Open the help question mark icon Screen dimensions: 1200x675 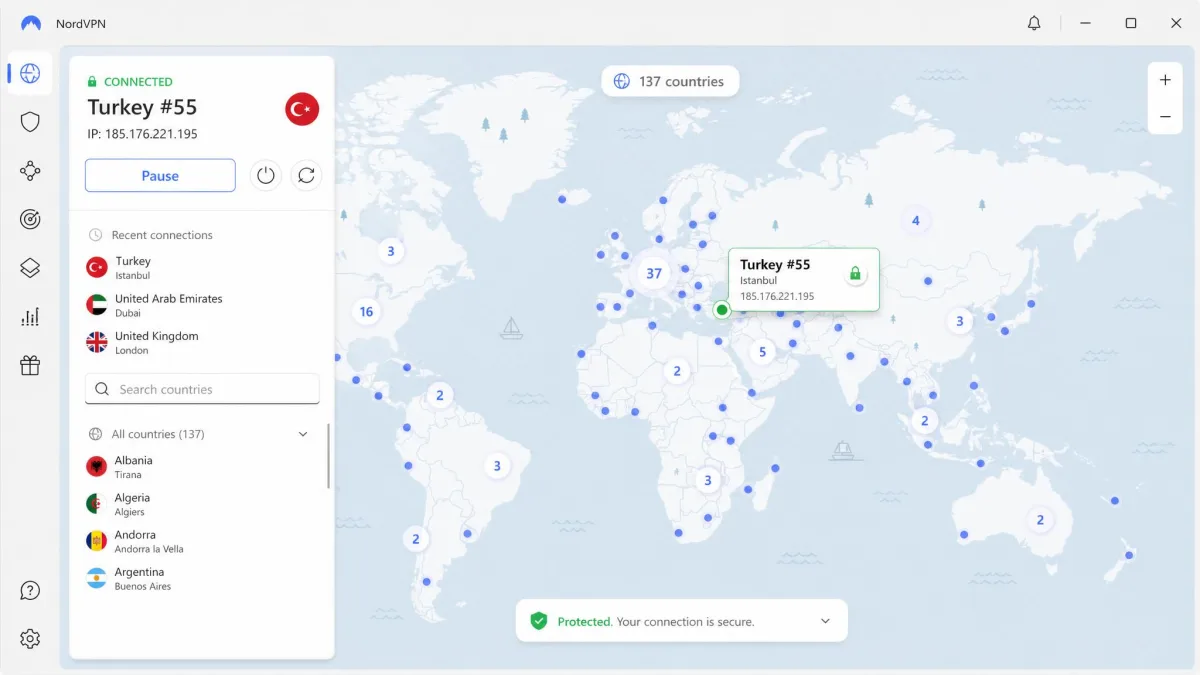(30, 590)
